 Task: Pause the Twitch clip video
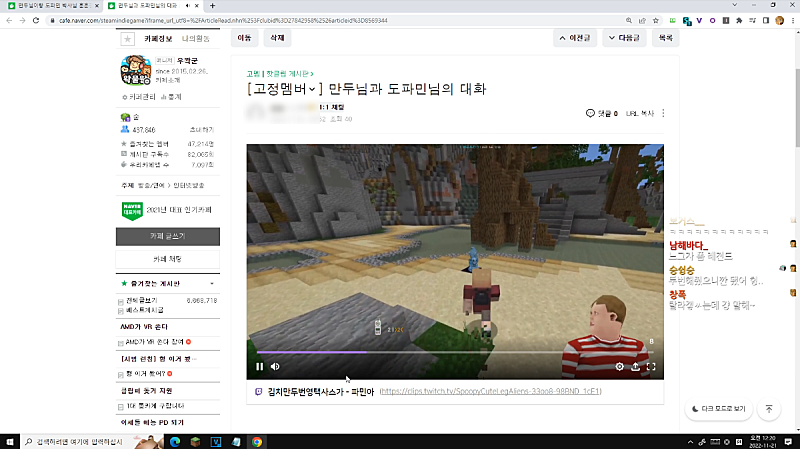pyautogui.click(x=259, y=366)
